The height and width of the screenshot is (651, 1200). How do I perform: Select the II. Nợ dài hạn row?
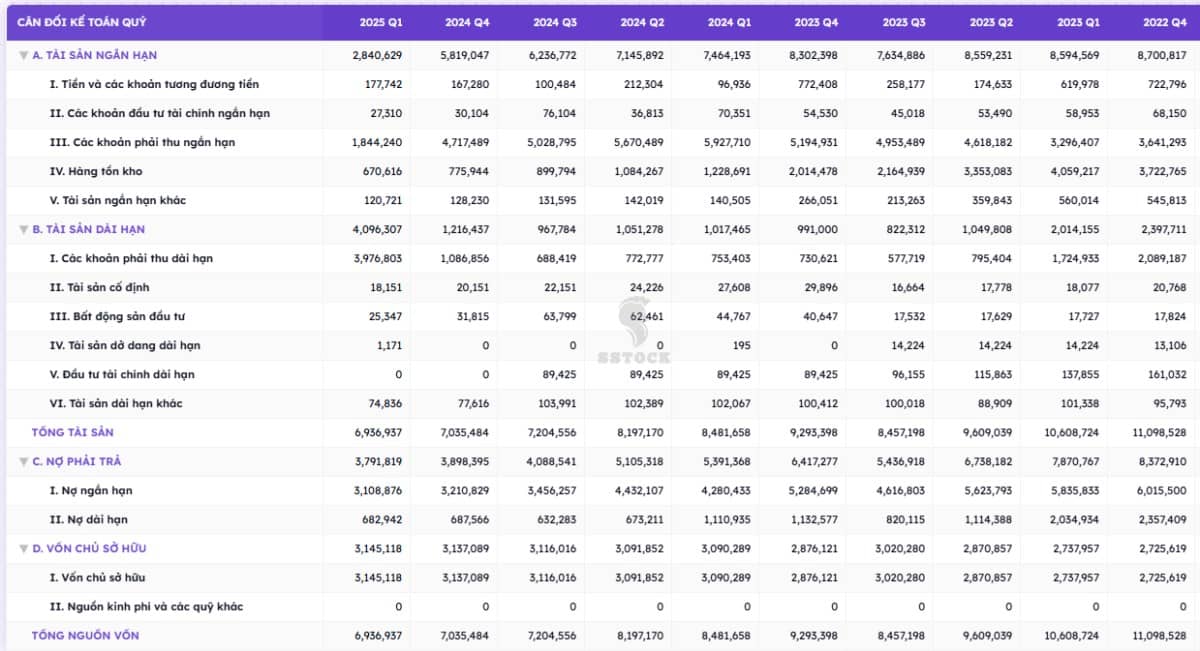pos(88,520)
